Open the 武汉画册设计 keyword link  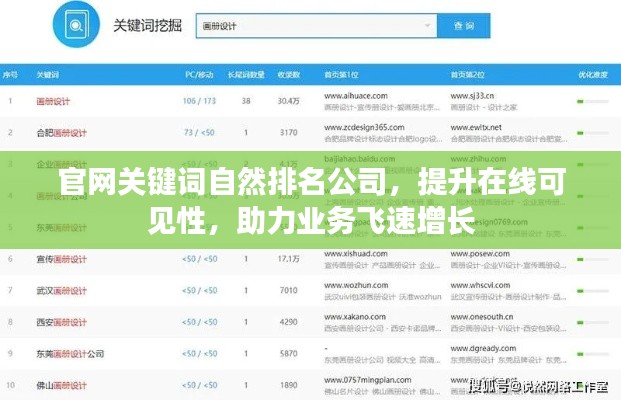pyautogui.click(x=62, y=291)
